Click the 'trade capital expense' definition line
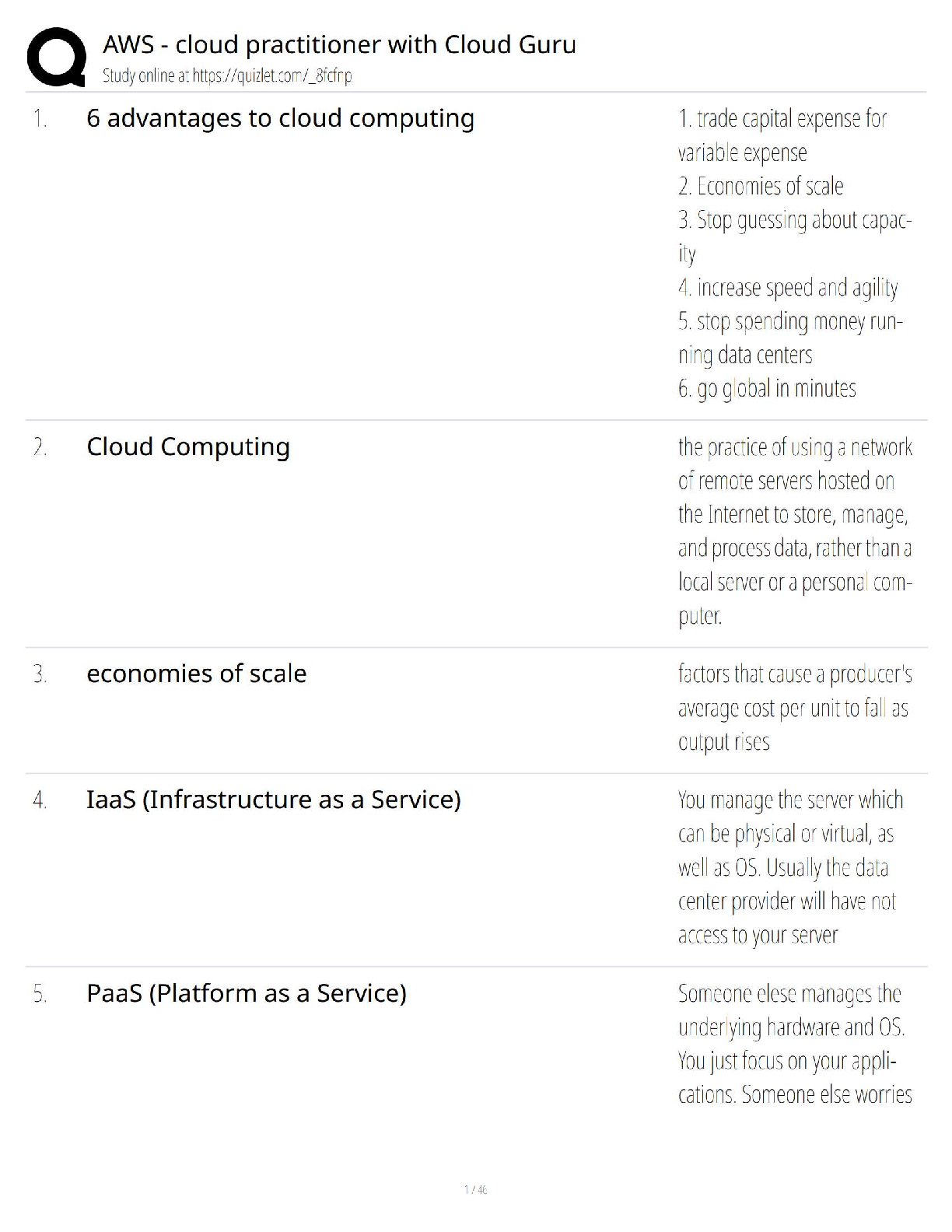This screenshot has width=952, height=1232. [782, 119]
